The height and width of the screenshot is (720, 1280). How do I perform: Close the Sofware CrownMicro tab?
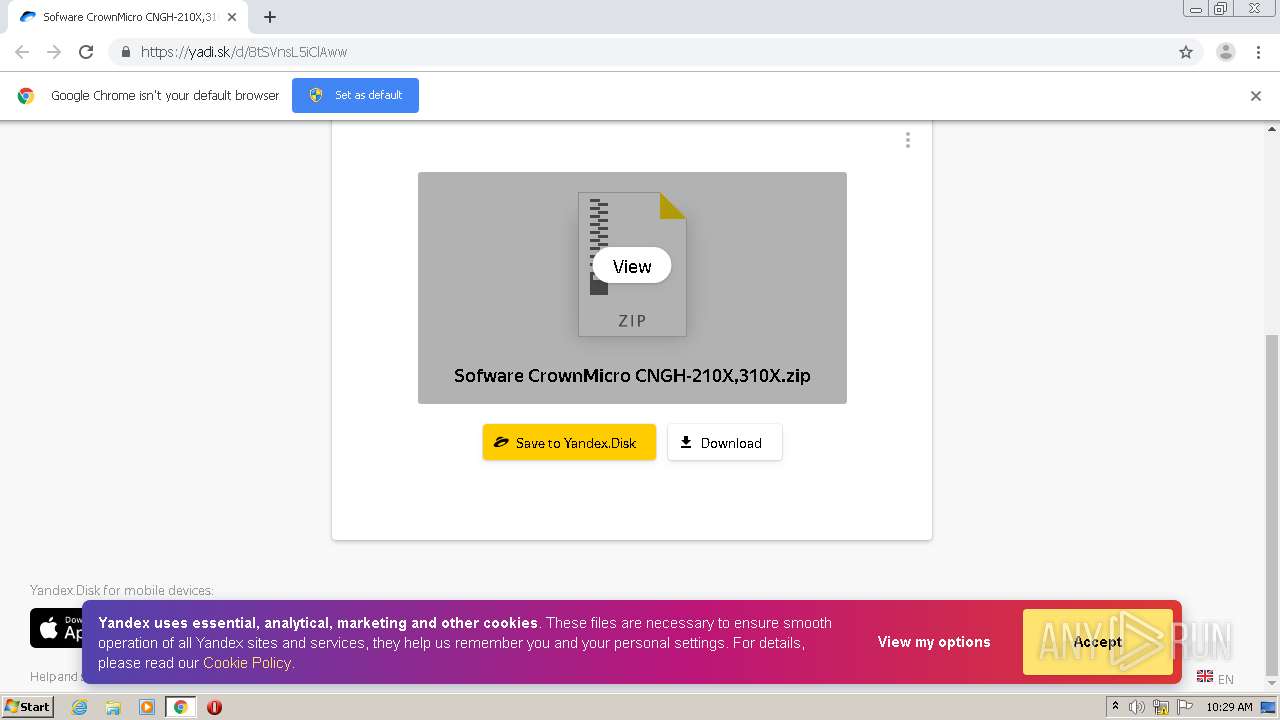click(x=232, y=17)
